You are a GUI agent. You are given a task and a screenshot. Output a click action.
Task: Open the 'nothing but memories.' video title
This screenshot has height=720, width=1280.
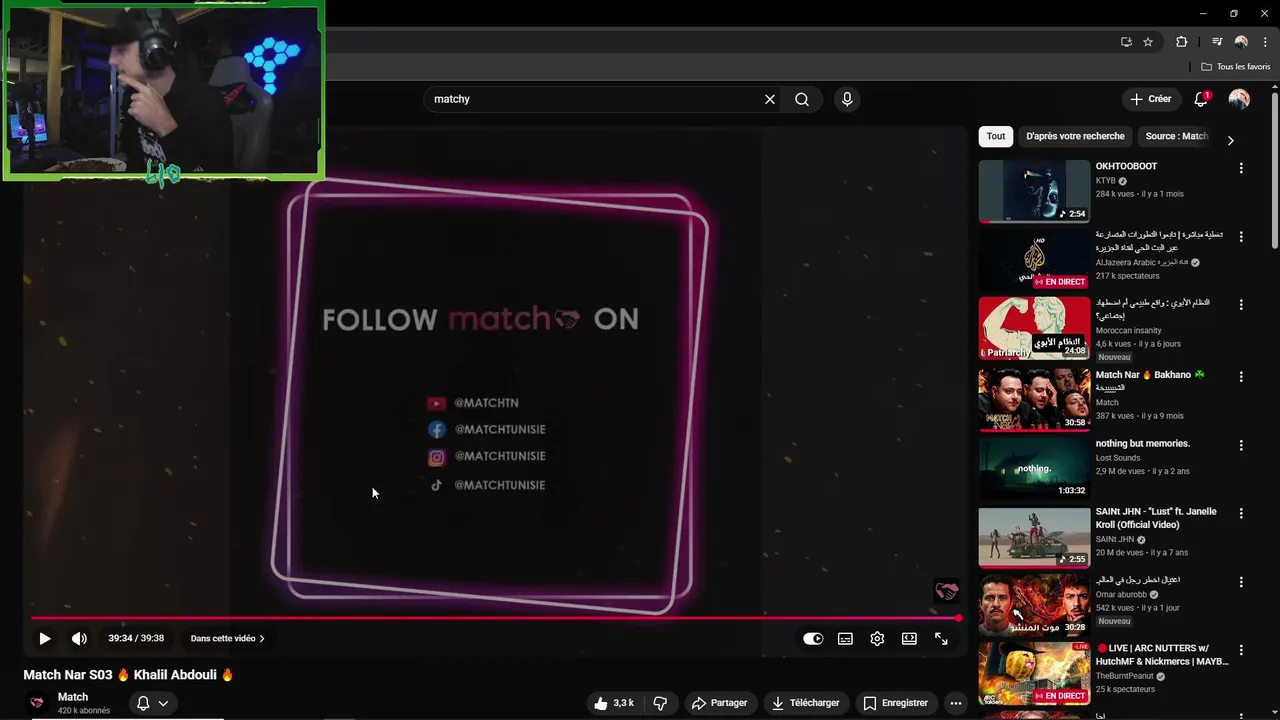coord(1142,443)
